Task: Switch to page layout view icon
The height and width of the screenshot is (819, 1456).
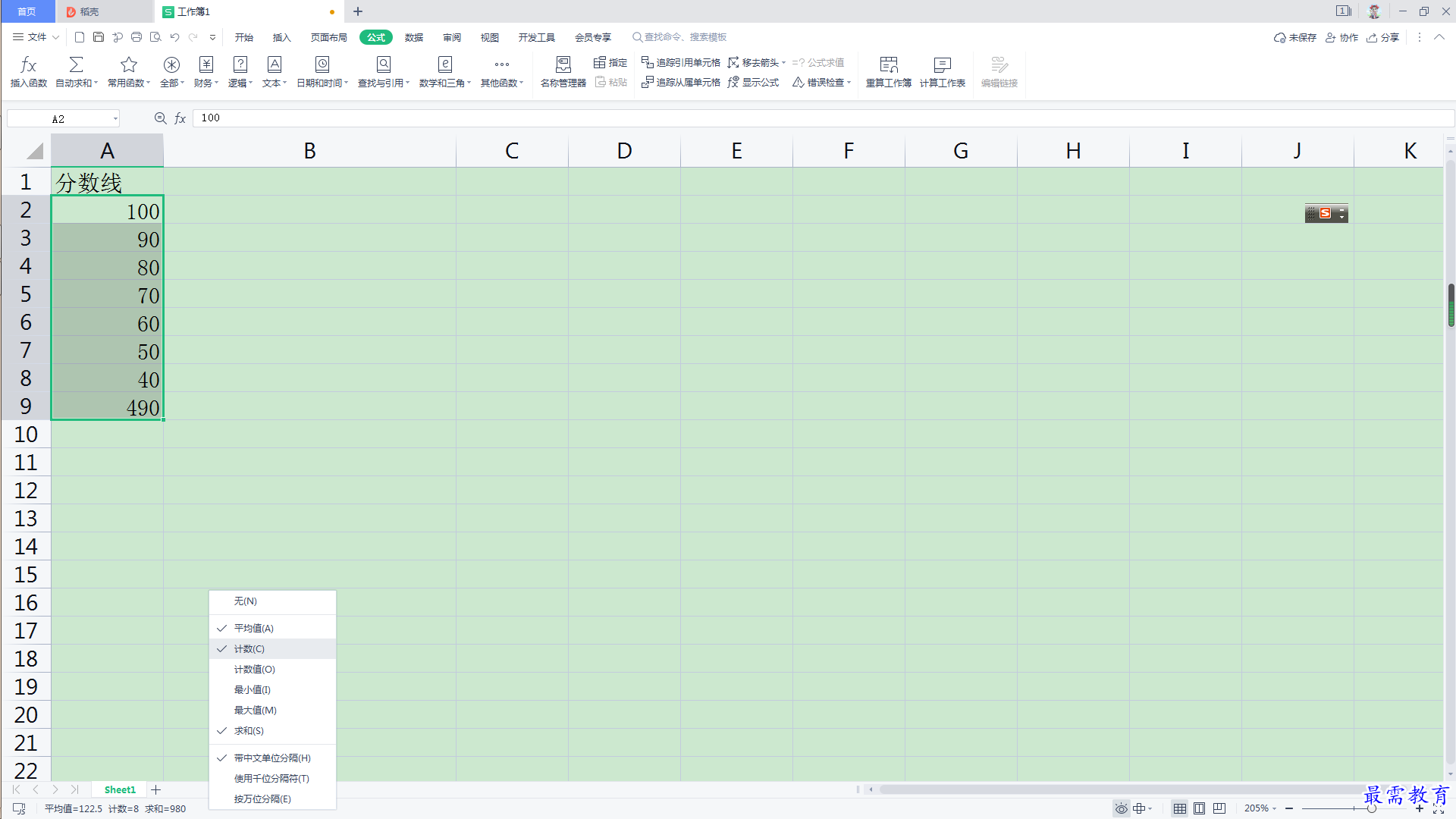Action: tap(1199, 808)
